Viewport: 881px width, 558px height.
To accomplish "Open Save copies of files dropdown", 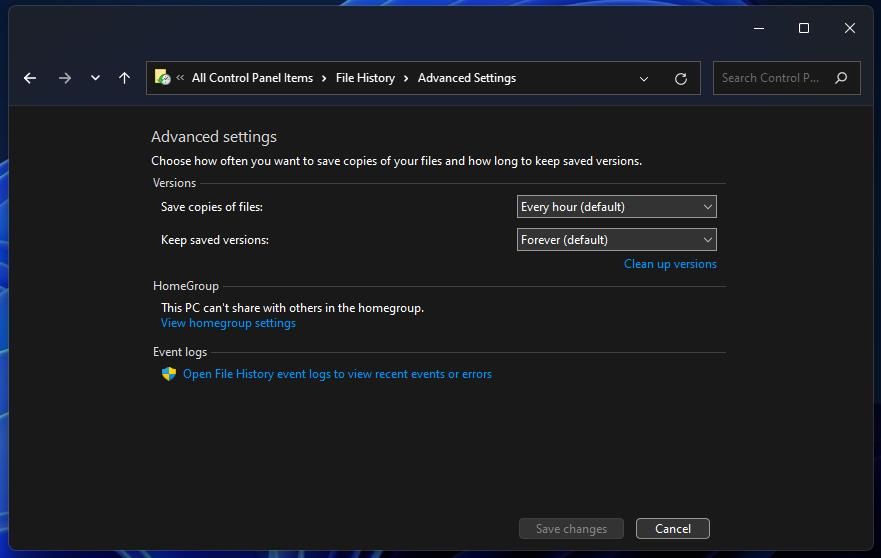I will (616, 207).
